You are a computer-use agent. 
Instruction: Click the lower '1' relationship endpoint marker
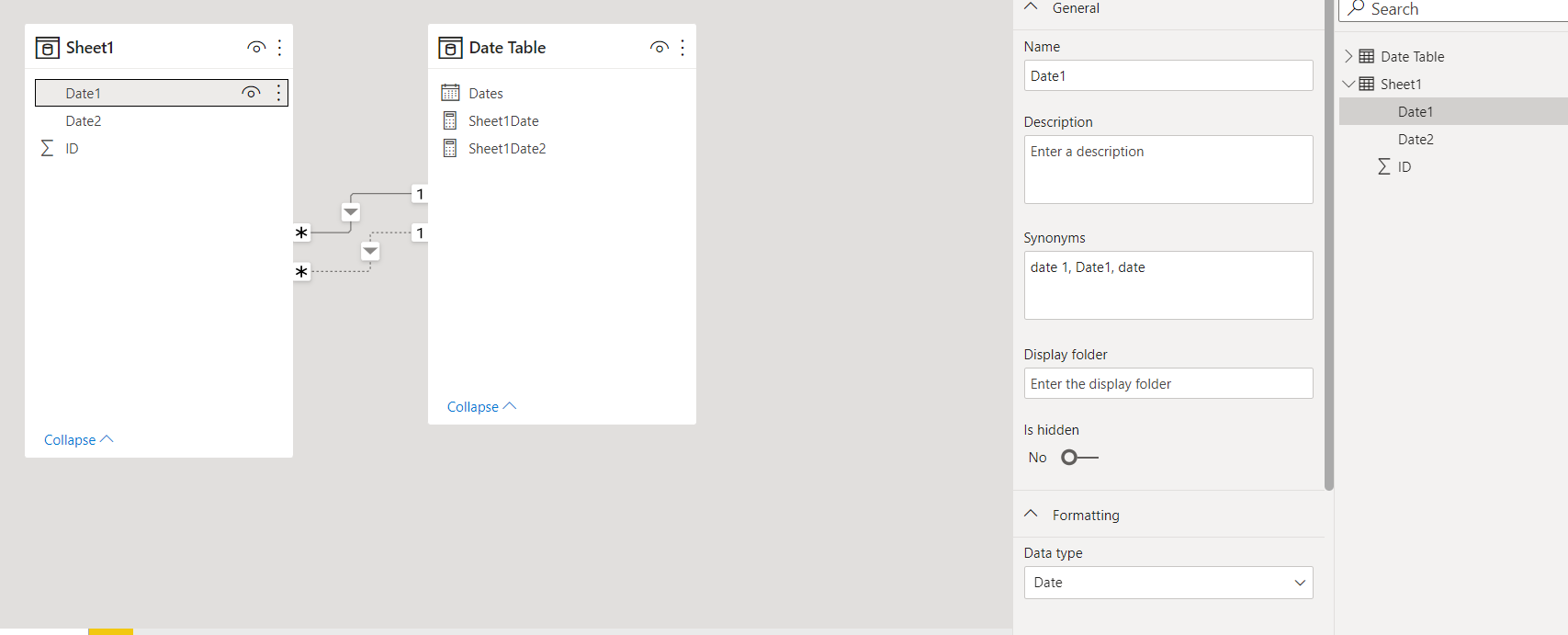point(420,232)
